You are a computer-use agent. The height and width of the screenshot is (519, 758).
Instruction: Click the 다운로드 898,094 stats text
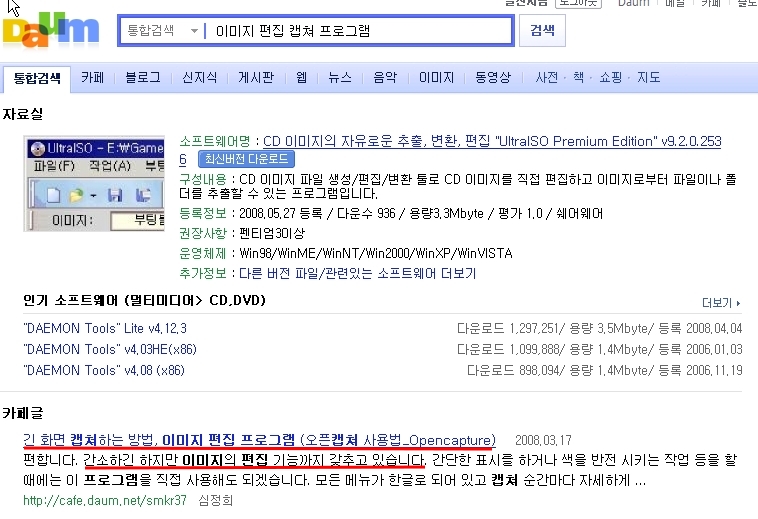pos(604,371)
